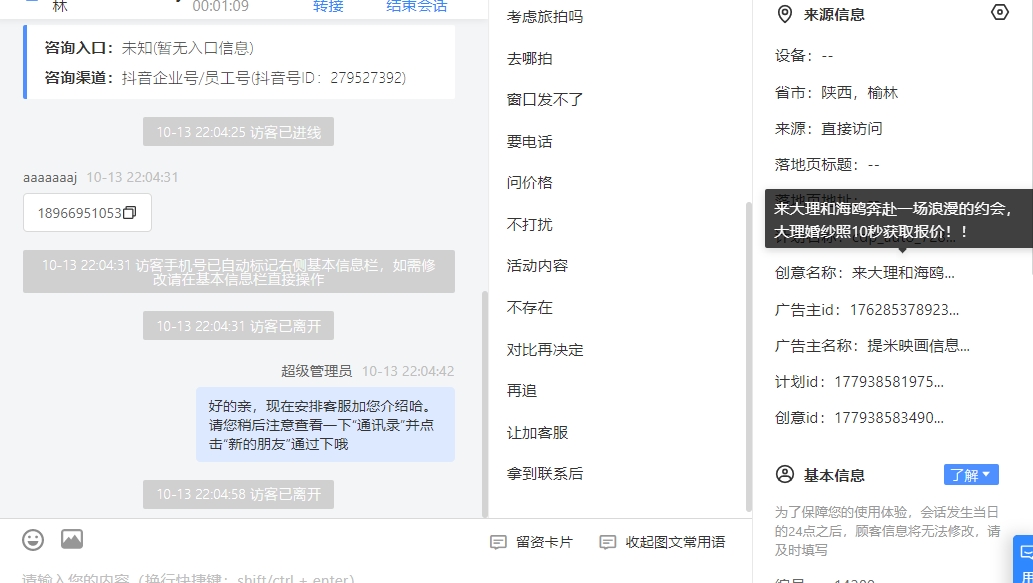Open the image upload icon

point(72,540)
